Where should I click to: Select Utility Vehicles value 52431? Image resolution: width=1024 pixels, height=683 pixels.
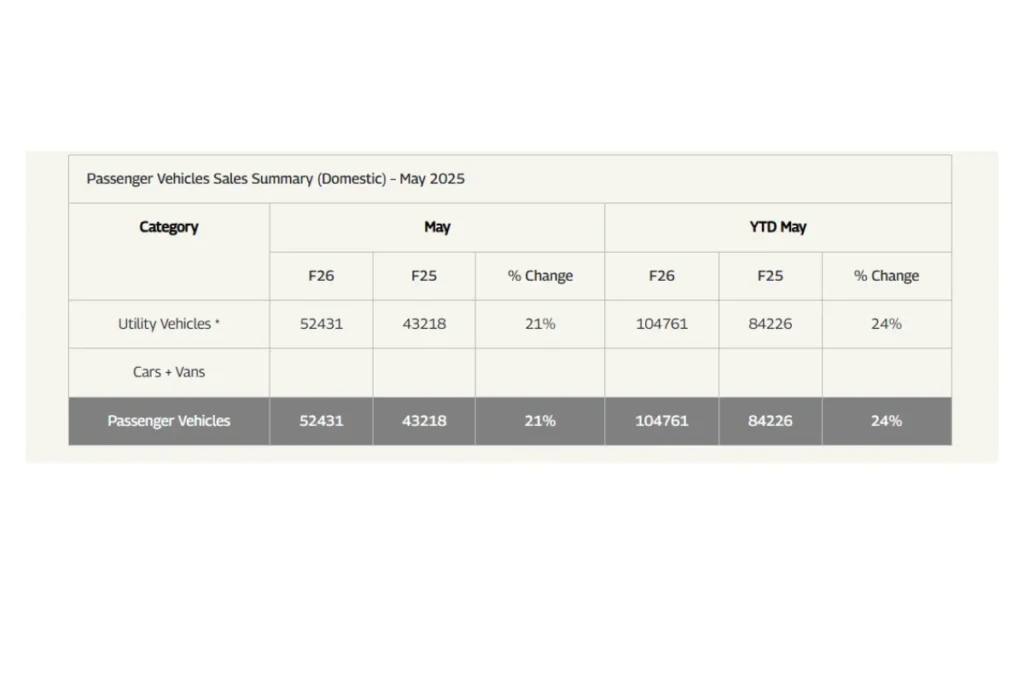321,324
